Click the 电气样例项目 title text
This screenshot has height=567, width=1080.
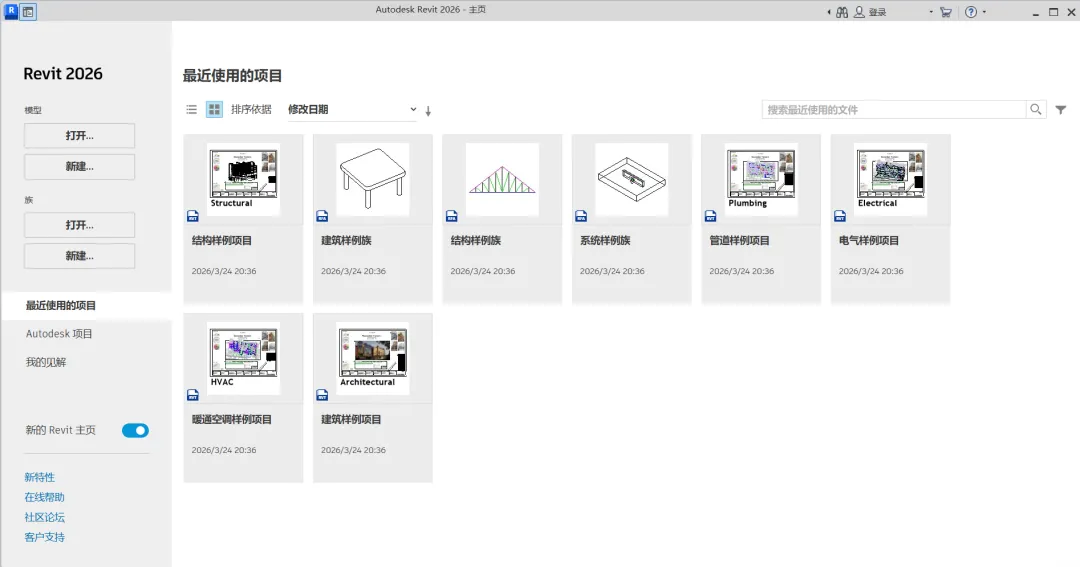tap(869, 240)
